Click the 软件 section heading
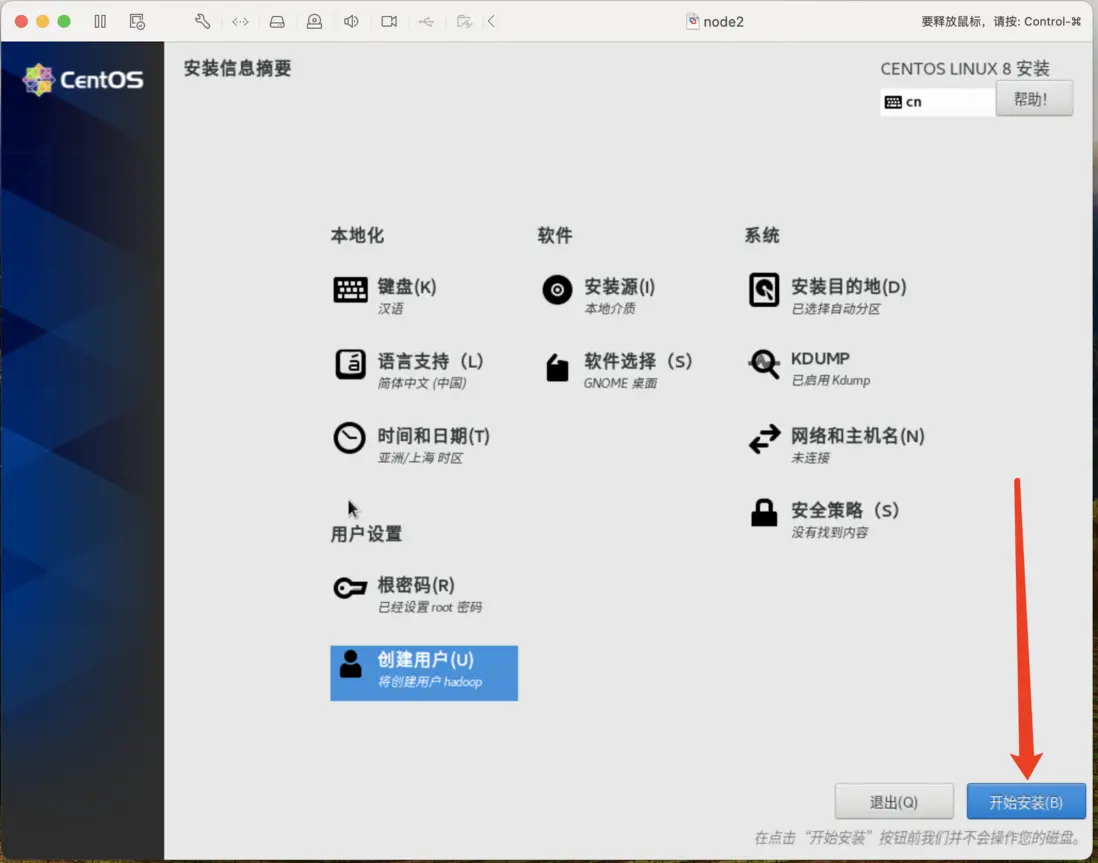Viewport: 1098px width, 863px height. [x=555, y=235]
